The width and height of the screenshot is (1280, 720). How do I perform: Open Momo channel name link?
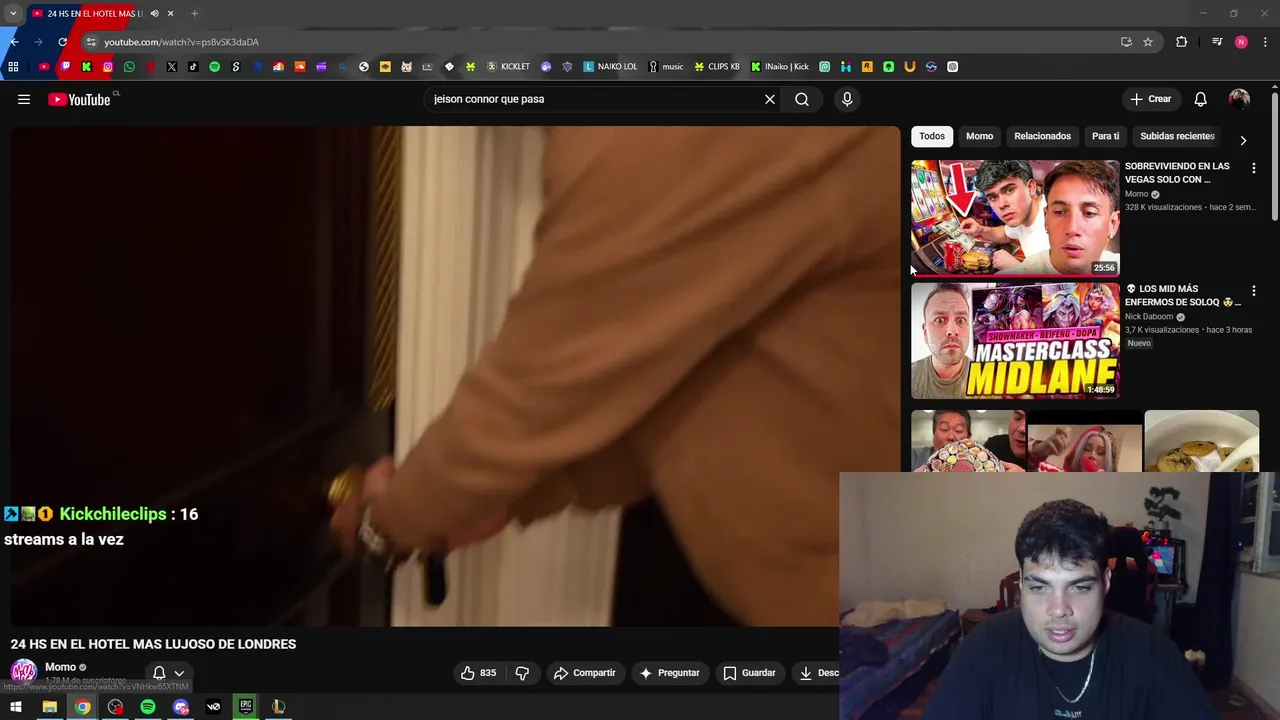pyautogui.click(x=60, y=667)
